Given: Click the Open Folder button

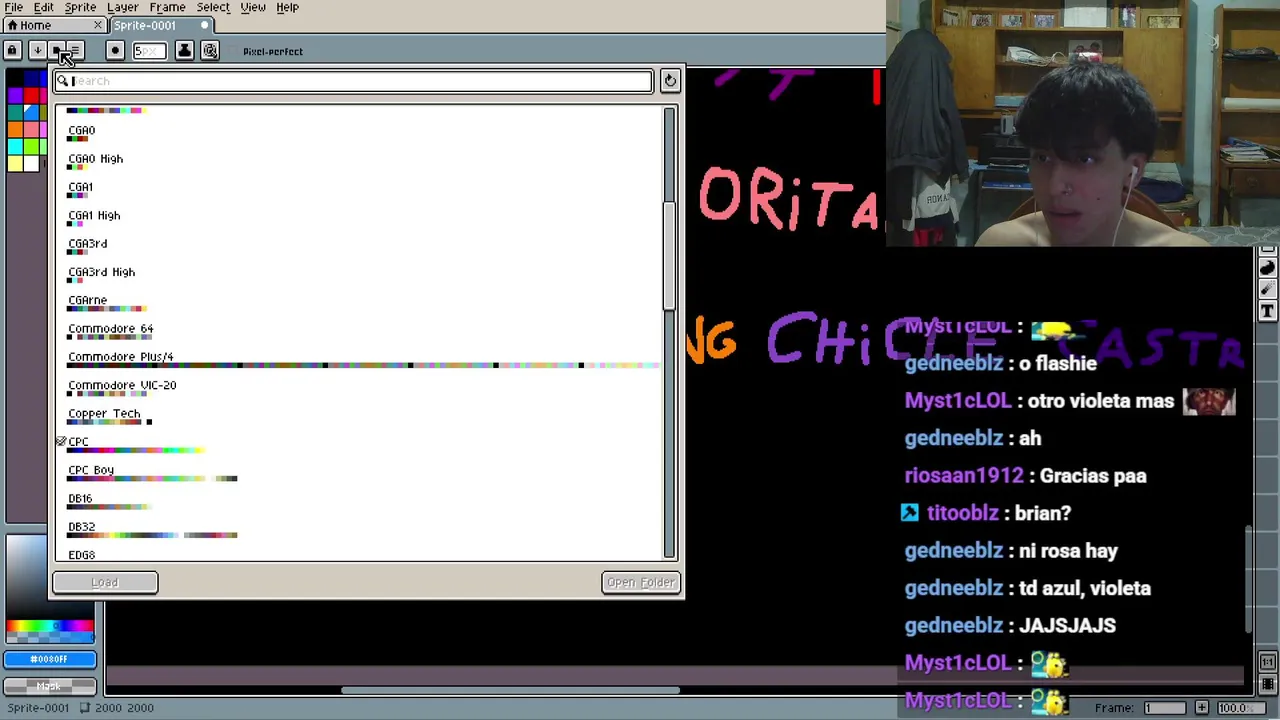Looking at the screenshot, I should click(641, 582).
